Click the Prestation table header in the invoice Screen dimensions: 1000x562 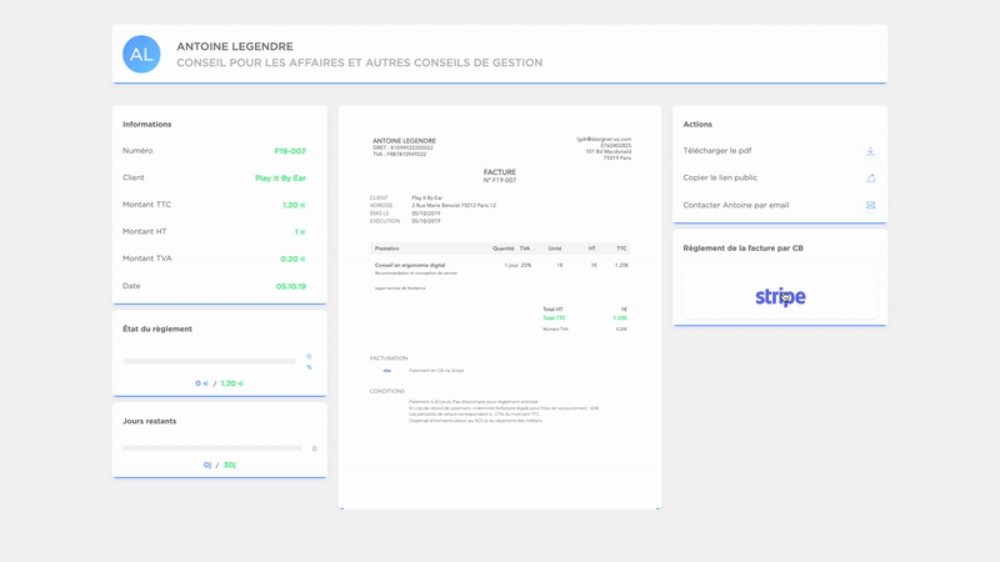[x=387, y=248]
